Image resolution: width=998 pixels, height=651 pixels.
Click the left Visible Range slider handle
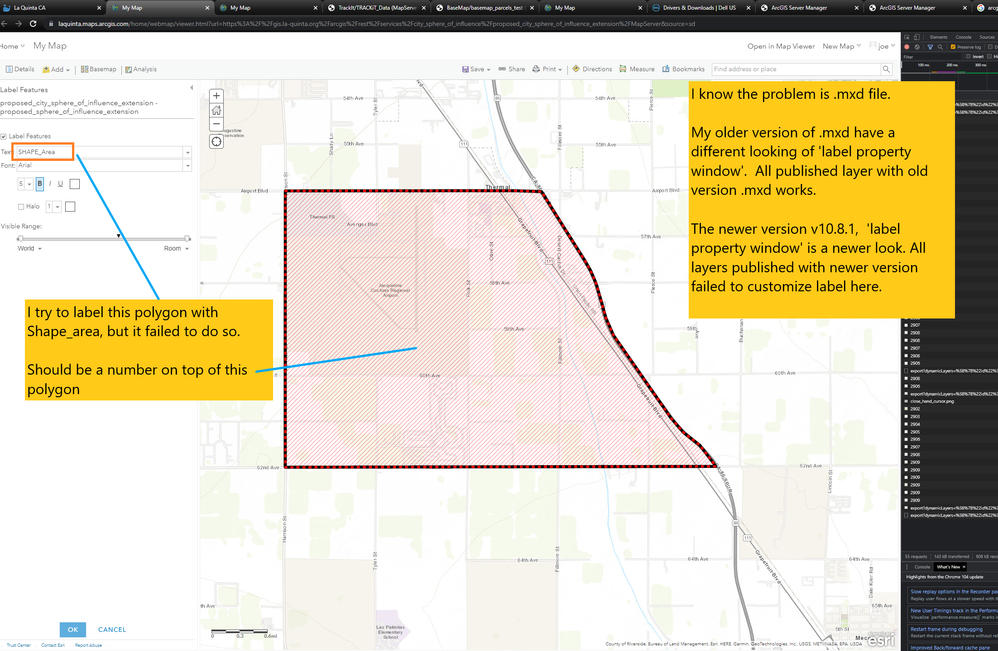[20, 239]
